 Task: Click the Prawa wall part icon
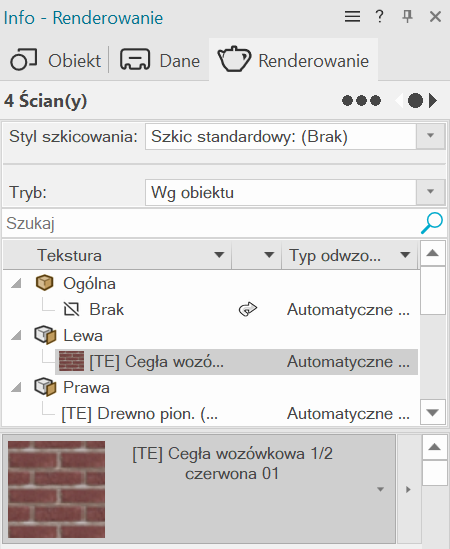(45, 387)
